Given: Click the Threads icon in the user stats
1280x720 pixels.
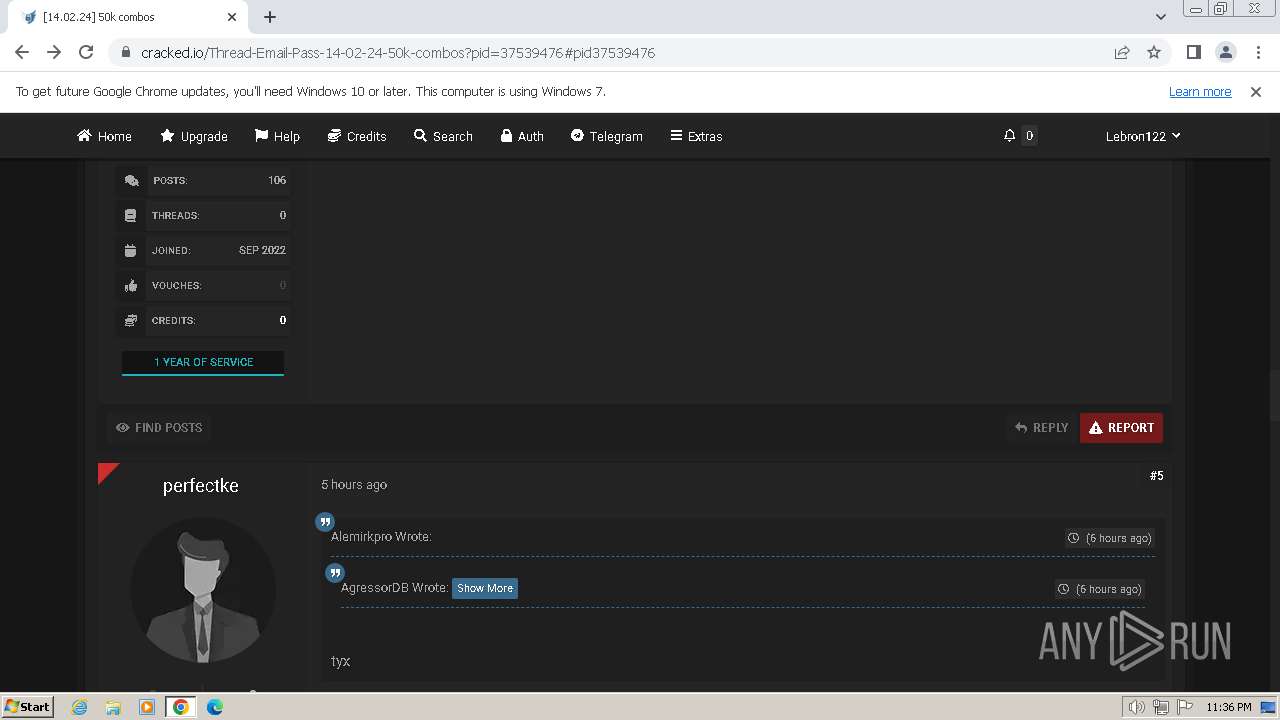Looking at the screenshot, I should tap(131, 216).
